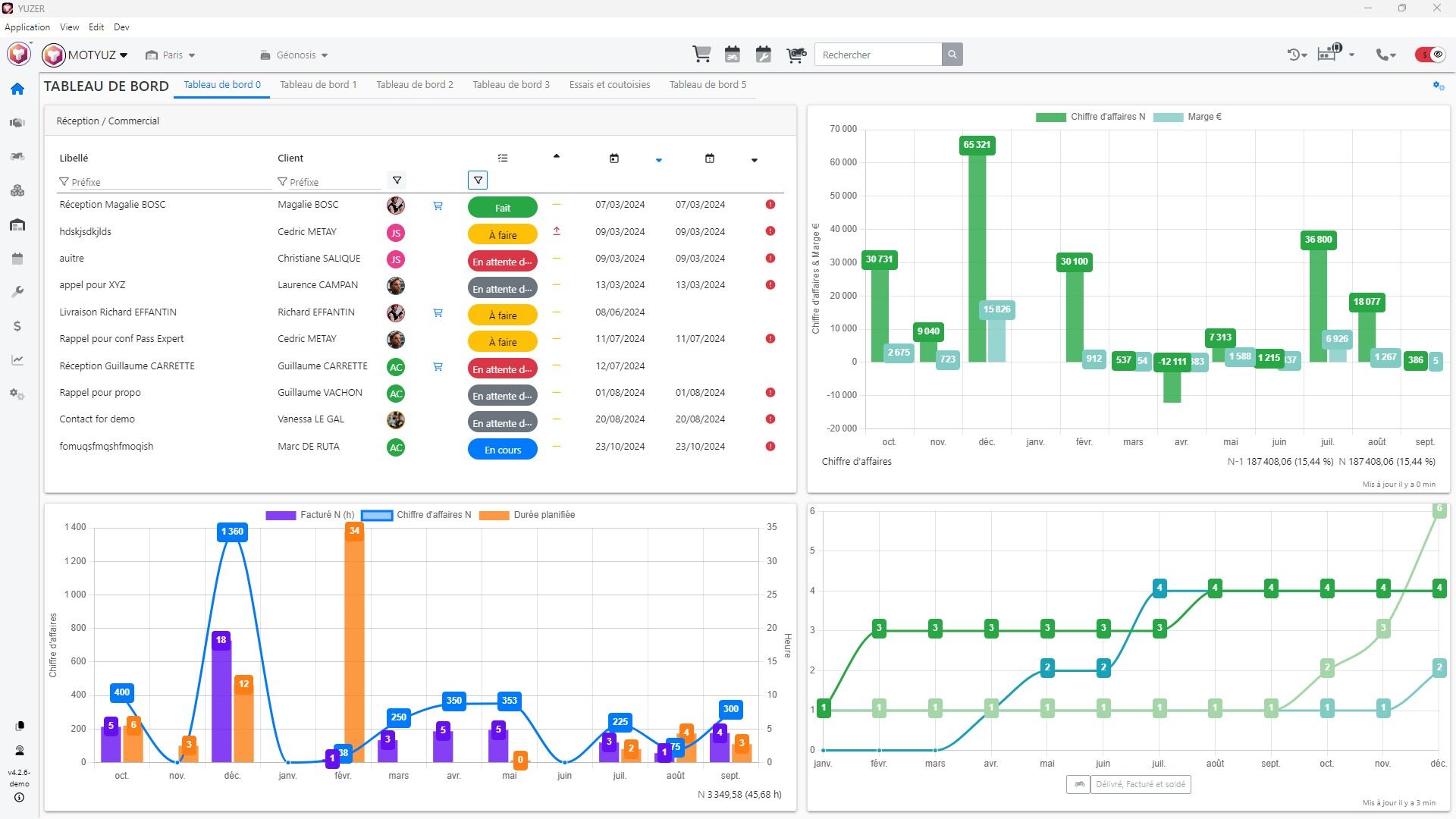Open the shopping cart icon in toolbar
The height and width of the screenshot is (819, 1456).
point(701,55)
